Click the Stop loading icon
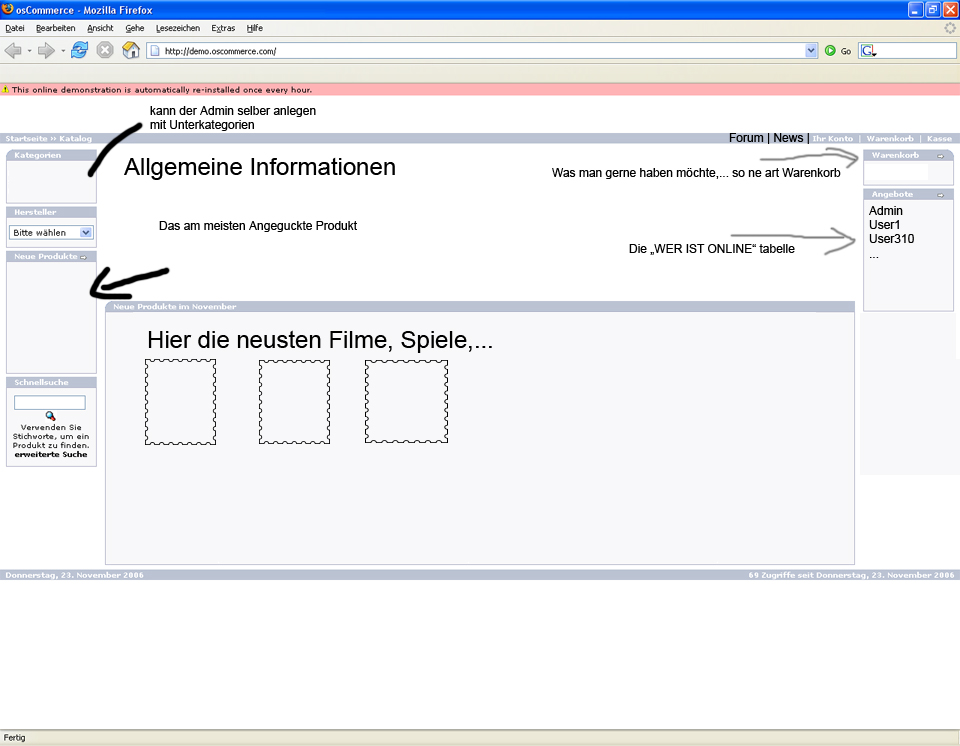960x746 pixels. (x=104, y=50)
